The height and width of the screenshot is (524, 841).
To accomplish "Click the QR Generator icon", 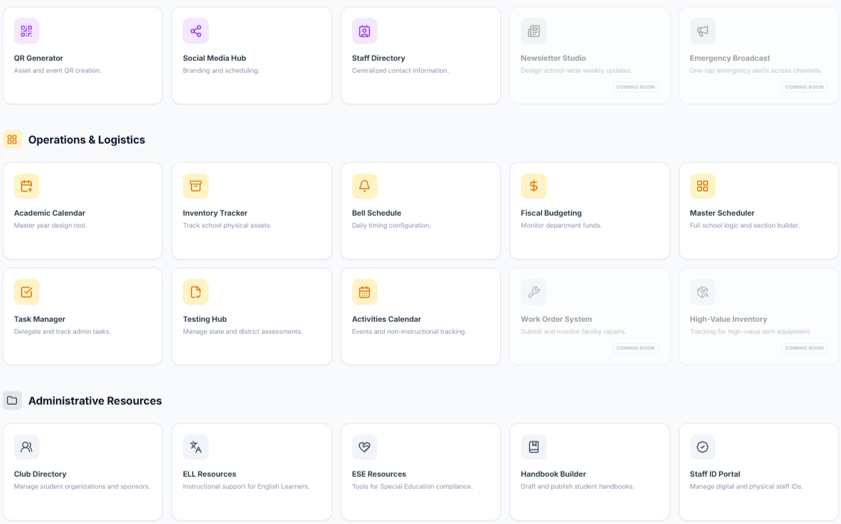I will coord(26,31).
